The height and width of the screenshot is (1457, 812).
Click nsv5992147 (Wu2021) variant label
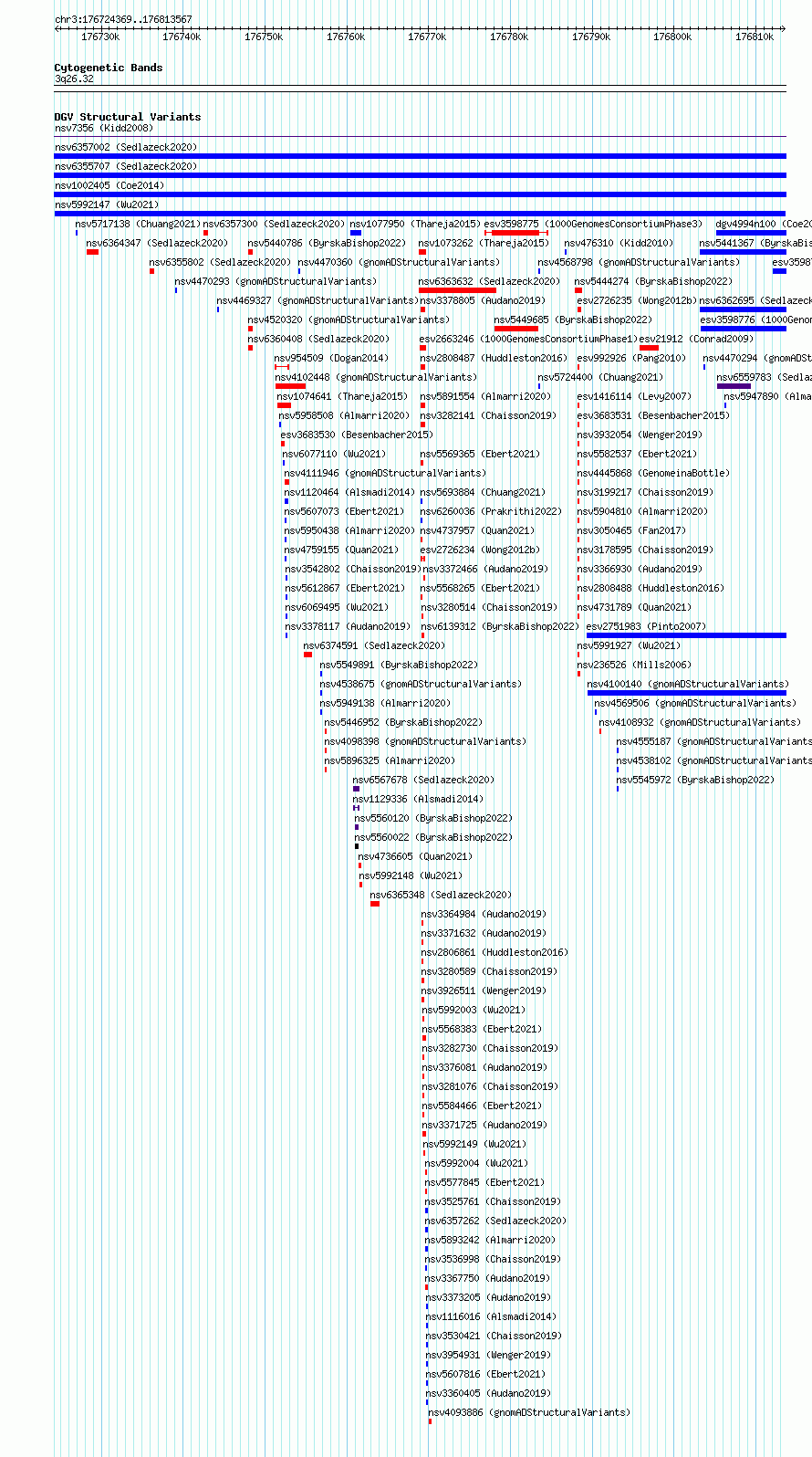click(107, 205)
